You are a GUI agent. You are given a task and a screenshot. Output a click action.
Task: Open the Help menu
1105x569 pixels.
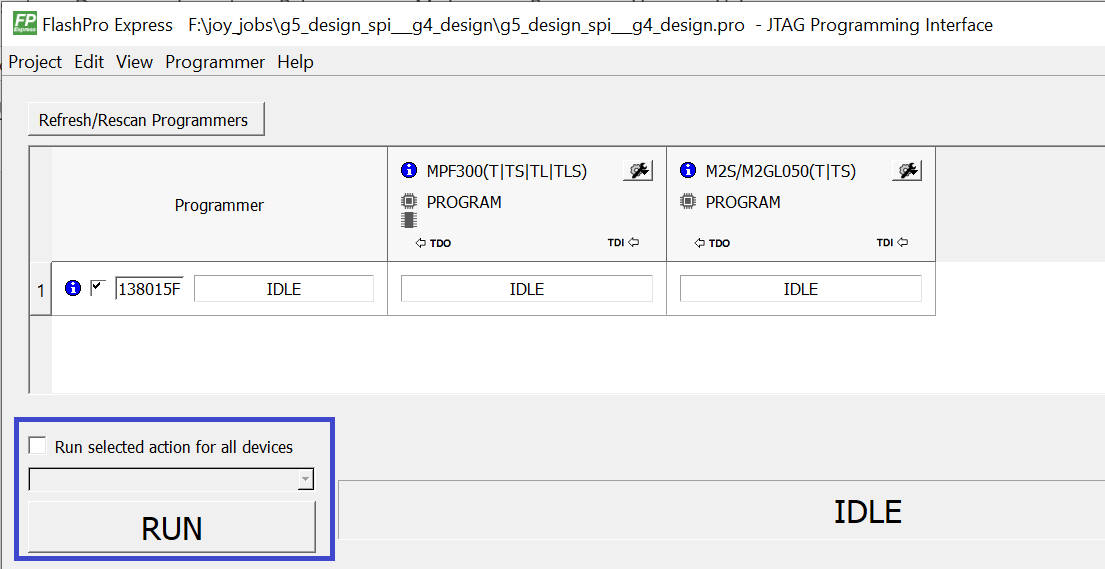pos(295,62)
